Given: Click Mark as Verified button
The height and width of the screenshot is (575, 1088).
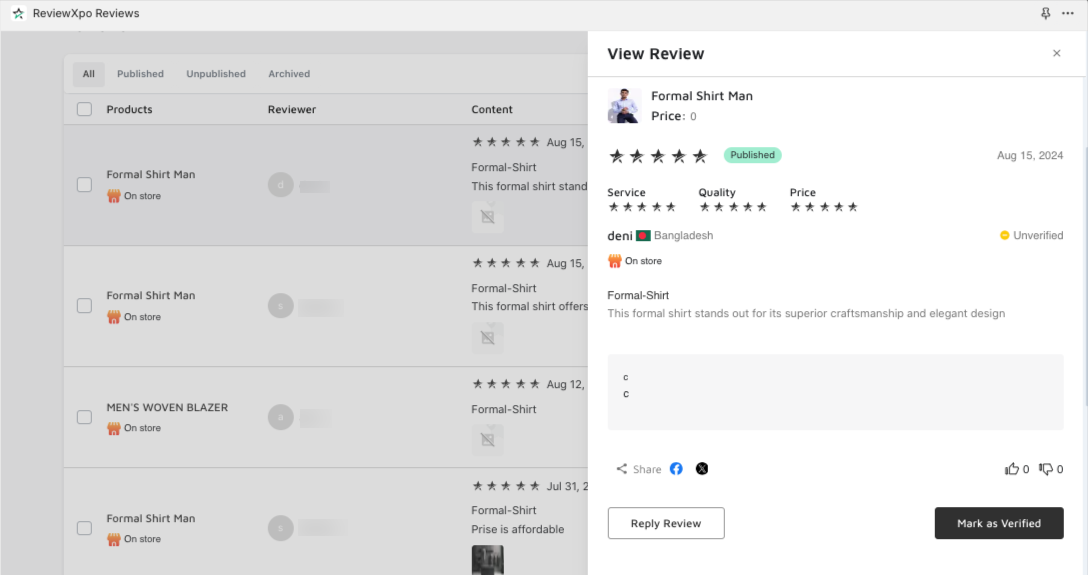Looking at the screenshot, I should point(998,523).
